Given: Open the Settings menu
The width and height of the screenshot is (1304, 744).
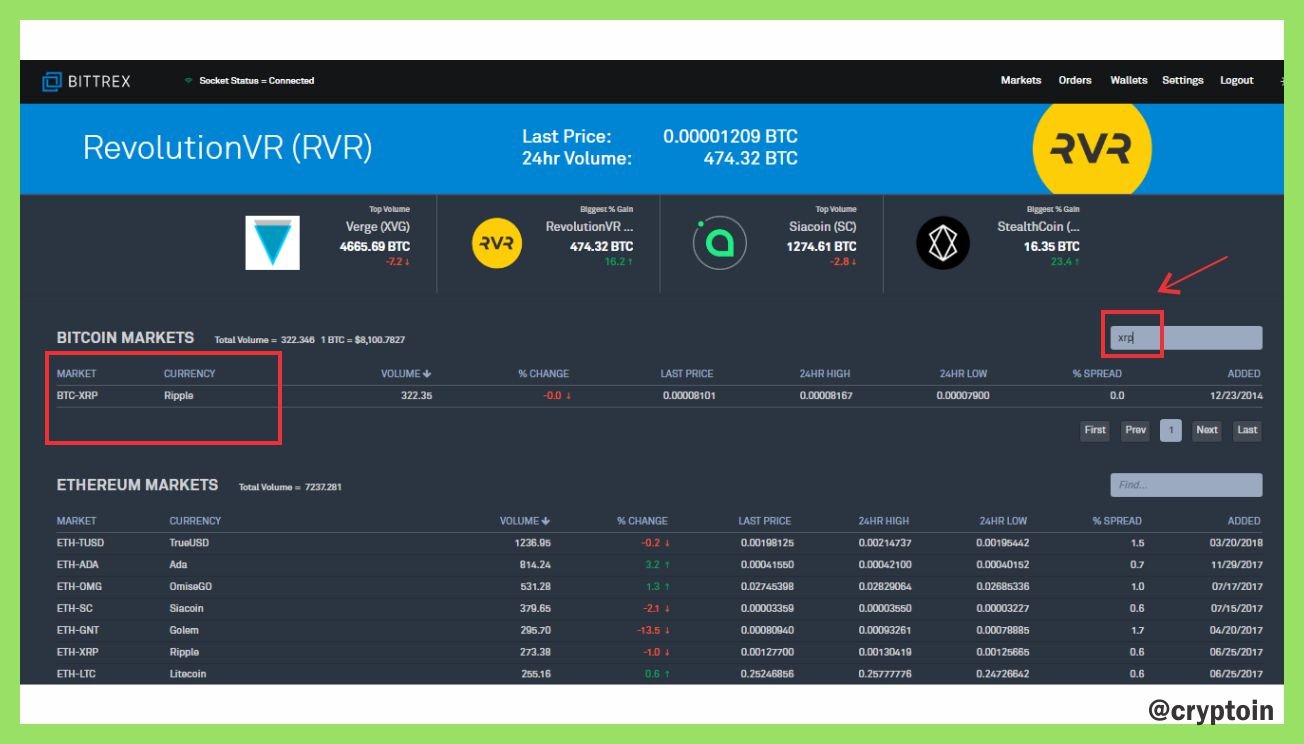Looking at the screenshot, I should click(x=1183, y=80).
